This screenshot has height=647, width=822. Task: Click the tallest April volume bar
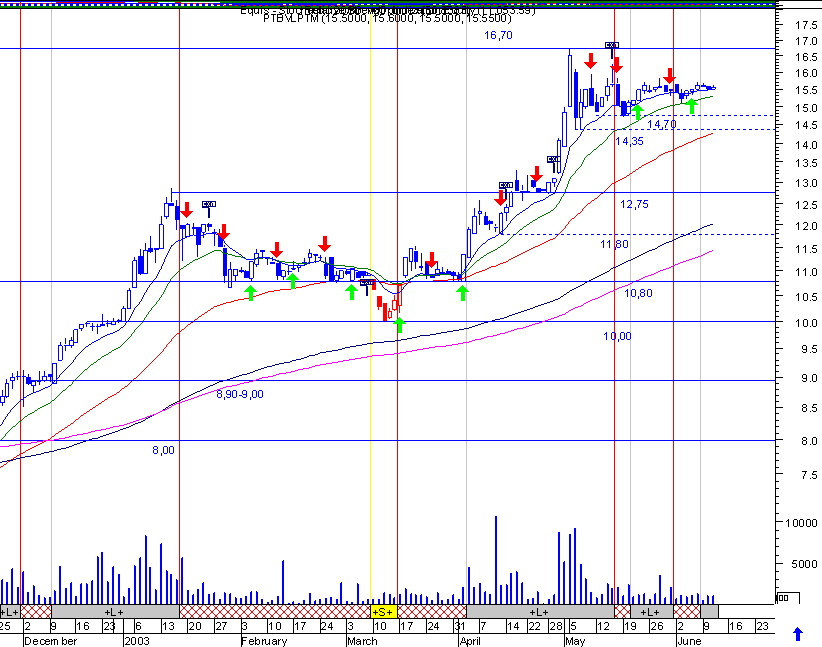point(495,560)
